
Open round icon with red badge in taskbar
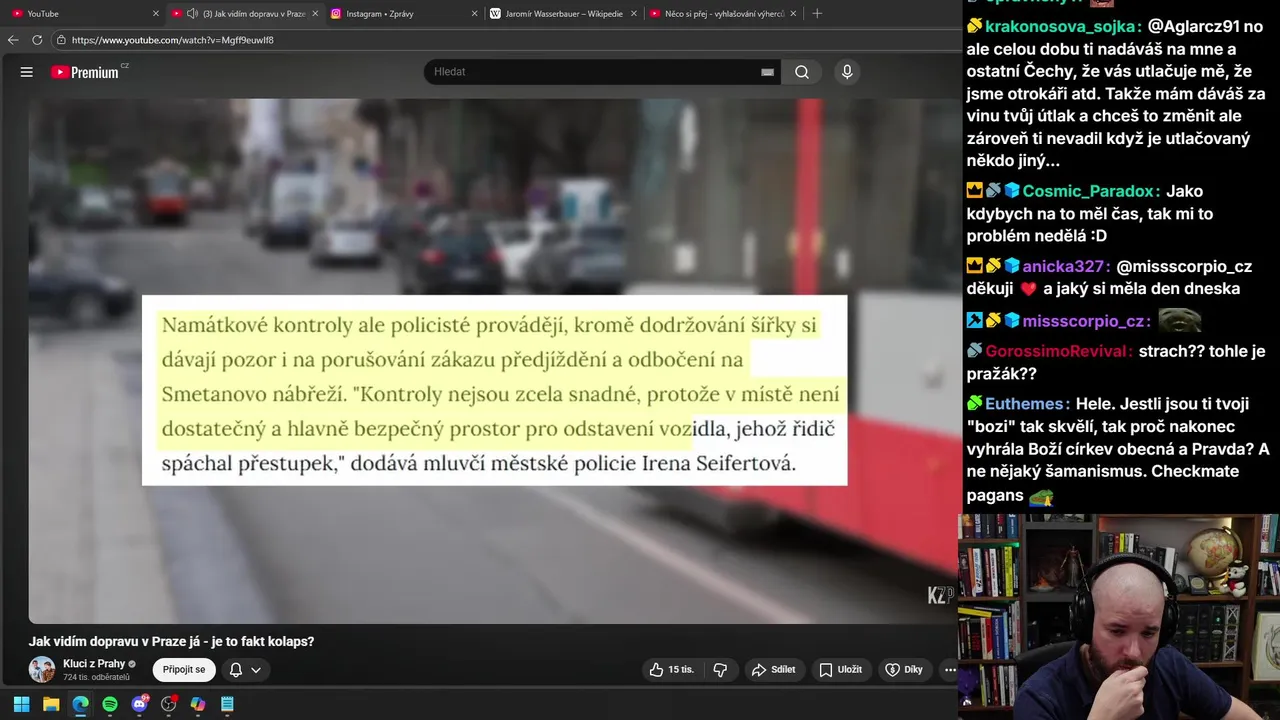pyautogui.click(x=169, y=704)
